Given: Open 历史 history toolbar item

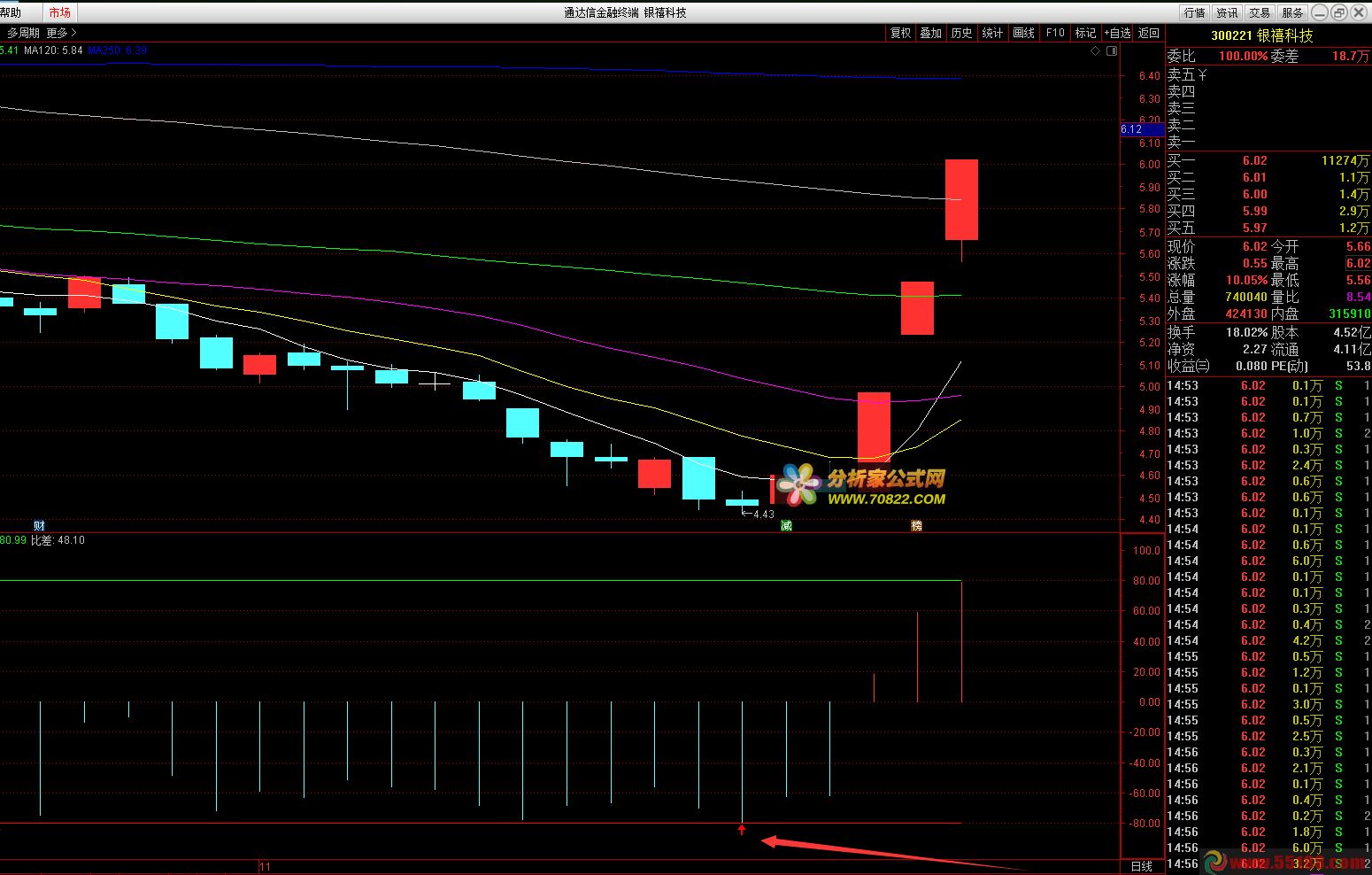Looking at the screenshot, I should (x=961, y=33).
